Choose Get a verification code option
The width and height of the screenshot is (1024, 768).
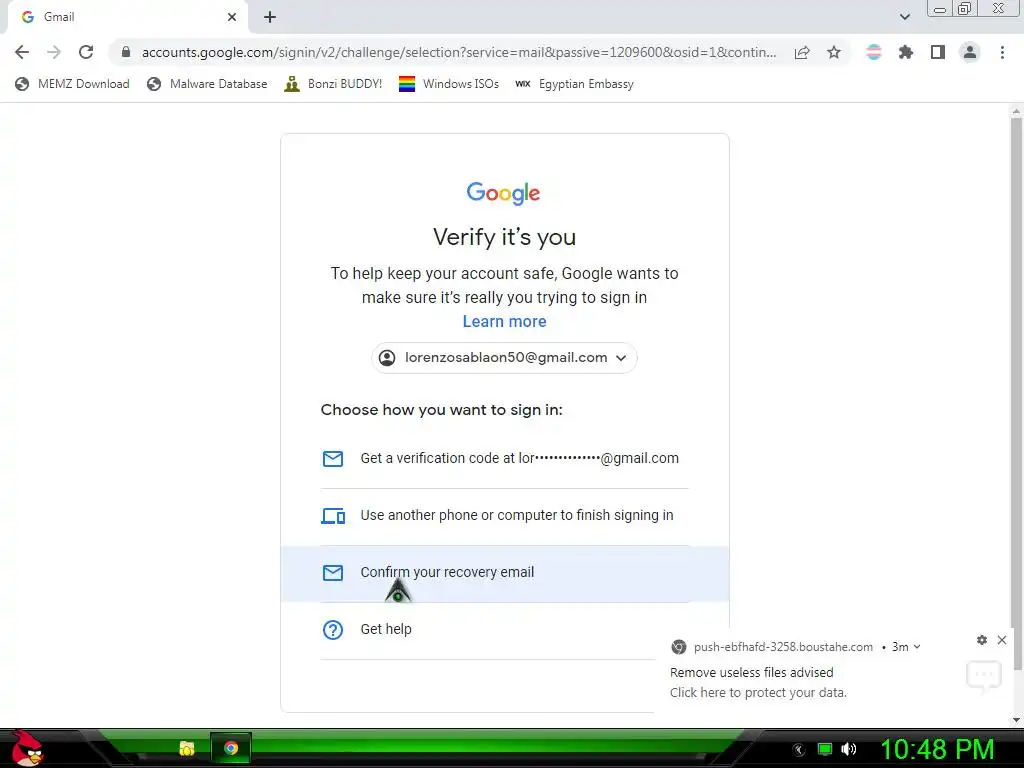504,458
